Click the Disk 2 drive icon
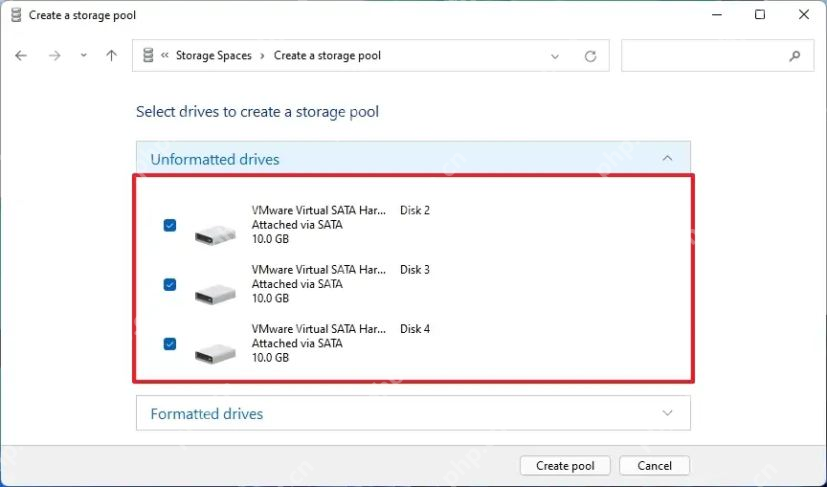 coord(215,235)
